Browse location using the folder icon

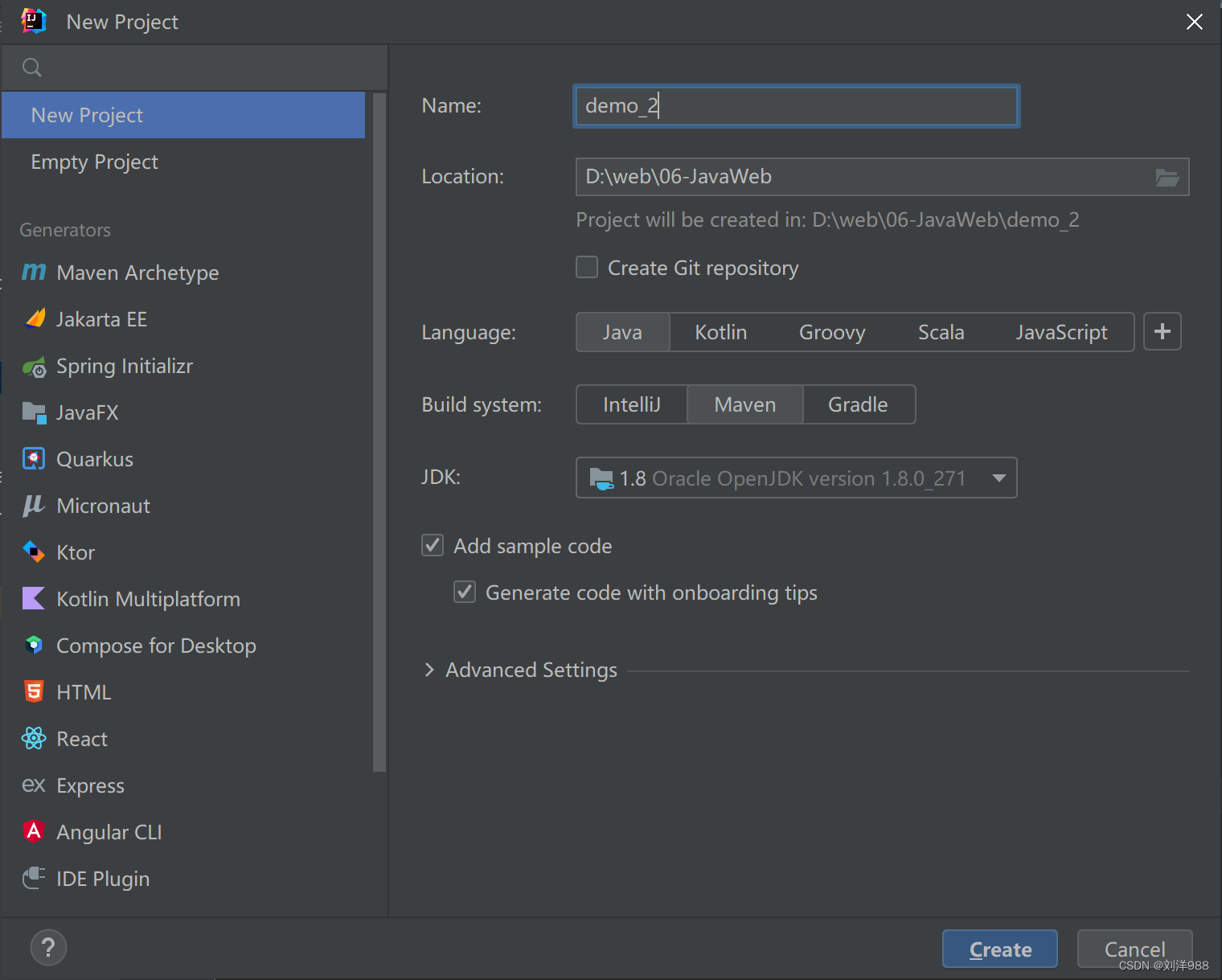click(x=1167, y=177)
